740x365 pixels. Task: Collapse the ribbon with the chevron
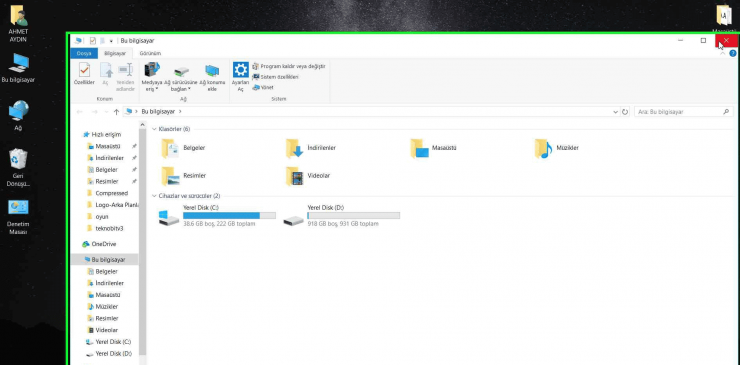723,53
